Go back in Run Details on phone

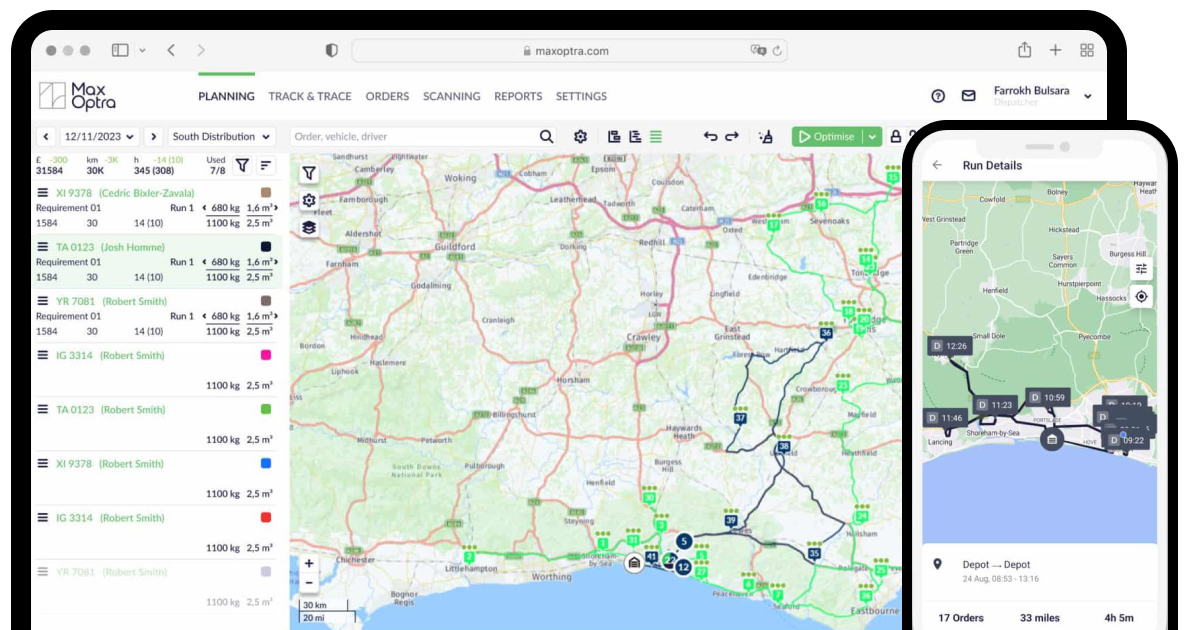tap(937, 165)
